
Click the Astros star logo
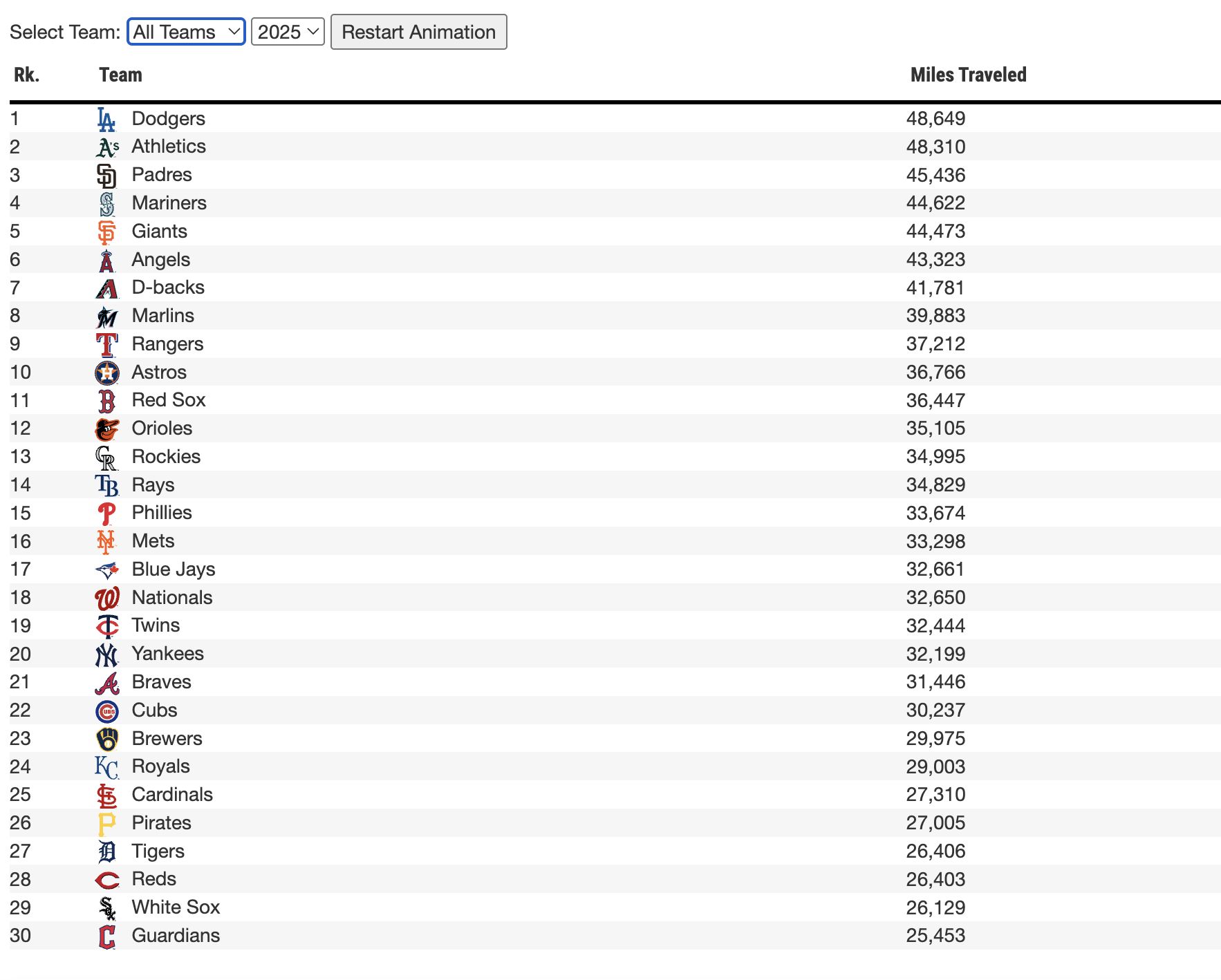coord(106,373)
